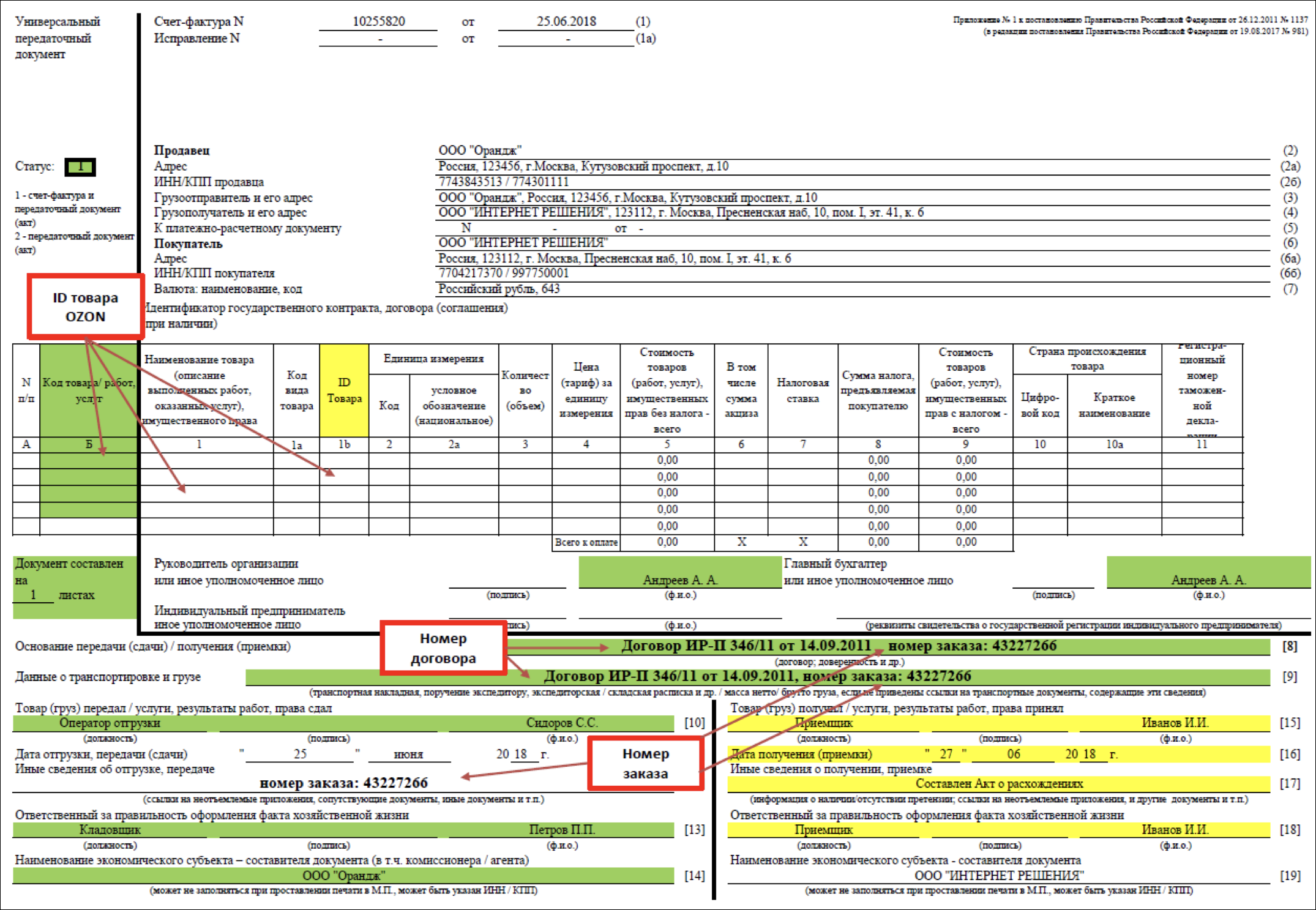This screenshot has width=1316, height=910.
Task: Click the consignor line with ООО "Оранж" address
Action: (627, 198)
